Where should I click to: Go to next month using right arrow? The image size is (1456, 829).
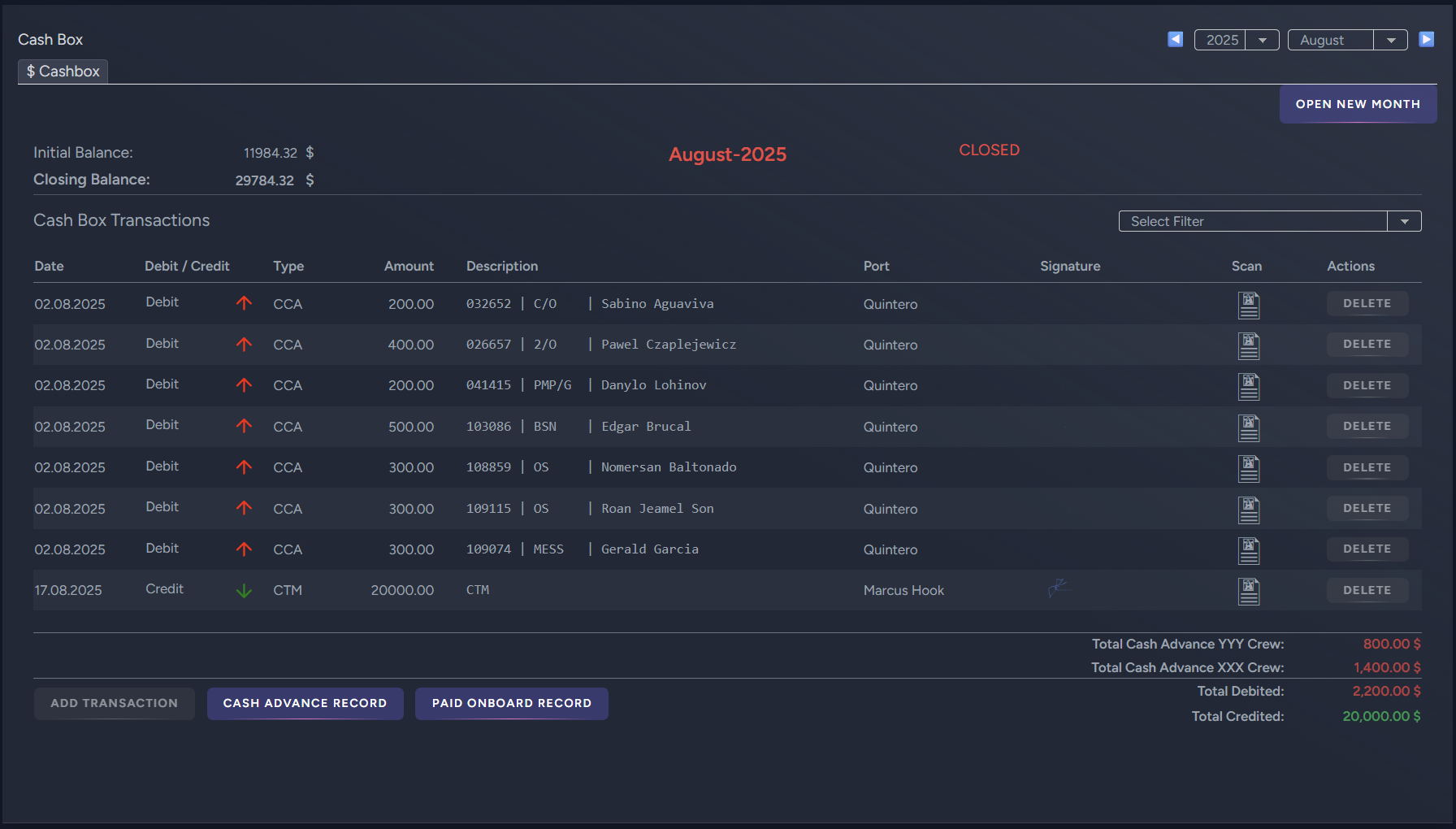[x=1426, y=39]
